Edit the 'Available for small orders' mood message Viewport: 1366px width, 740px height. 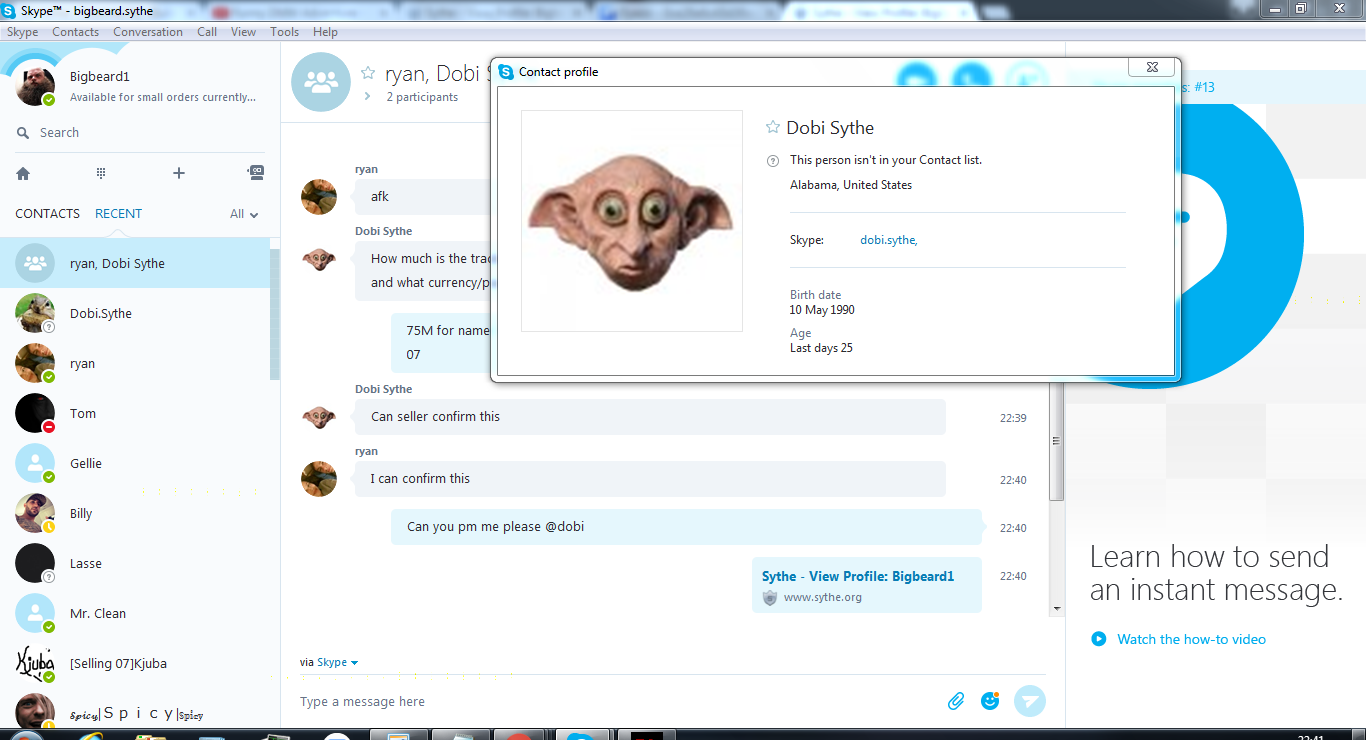coord(163,97)
